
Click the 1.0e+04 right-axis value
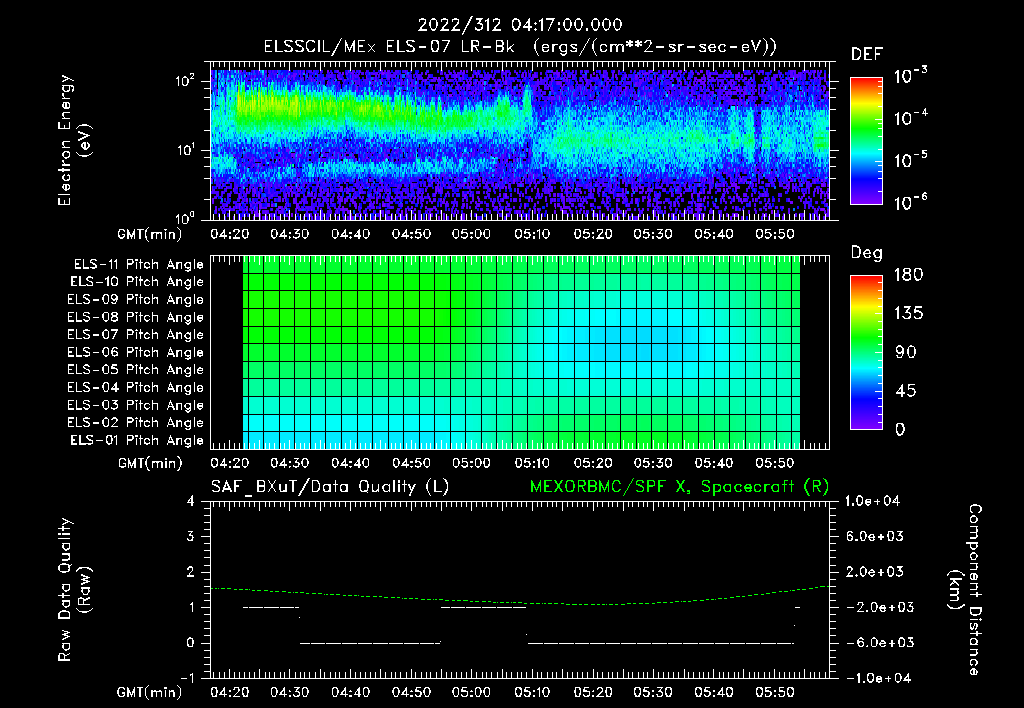(x=872, y=501)
